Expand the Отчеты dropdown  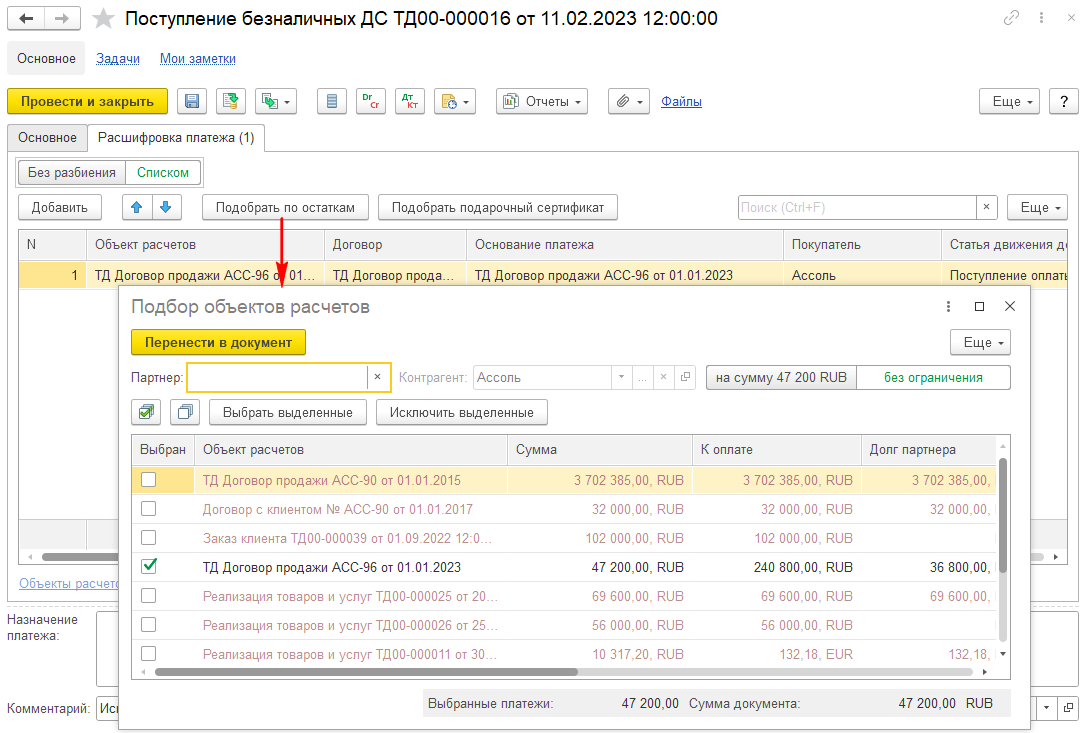(541, 101)
